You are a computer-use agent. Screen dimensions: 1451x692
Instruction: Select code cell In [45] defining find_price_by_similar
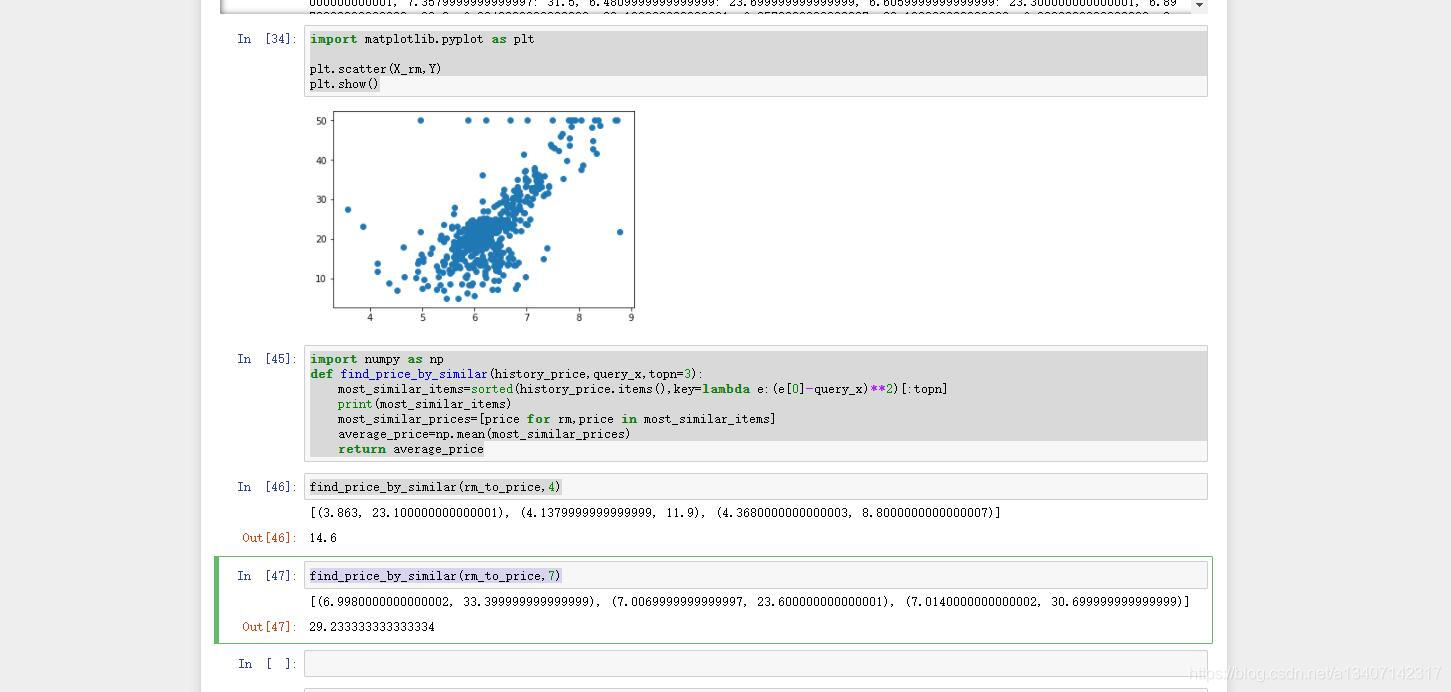coord(755,404)
